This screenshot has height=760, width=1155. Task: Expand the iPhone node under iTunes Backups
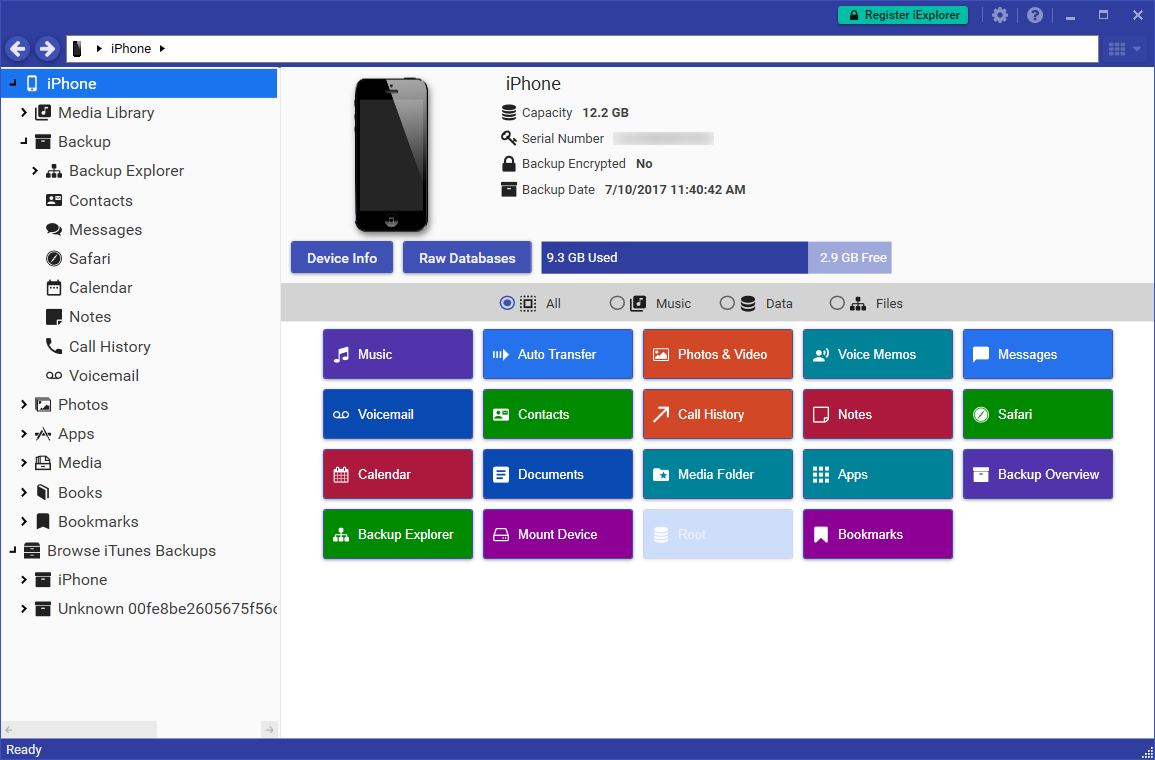(x=24, y=580)
